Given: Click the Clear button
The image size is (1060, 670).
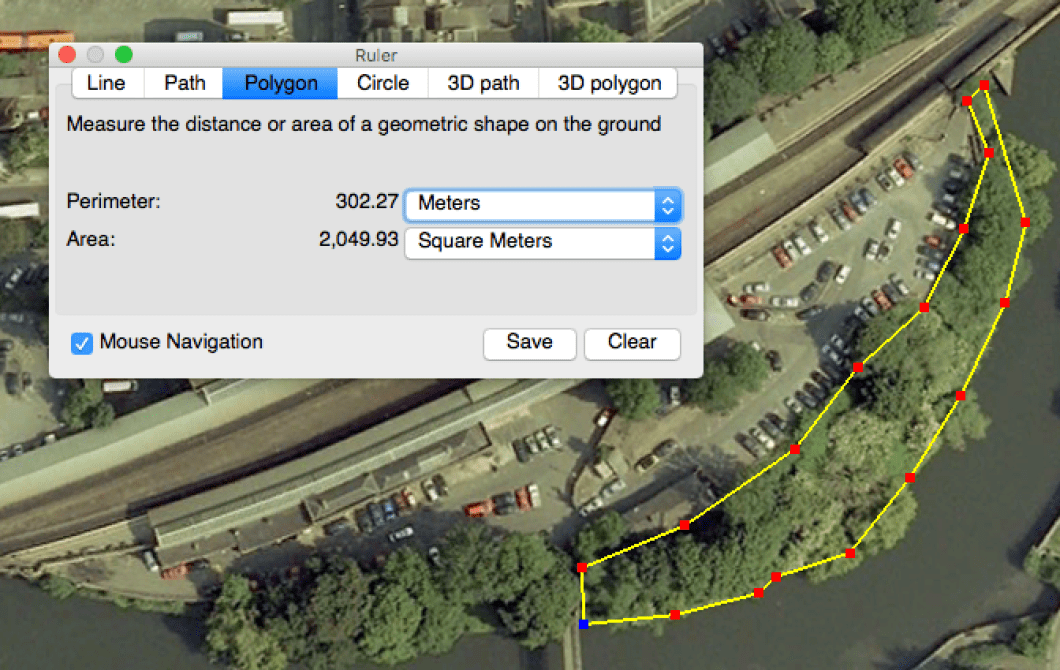Looking at the screenshot, I should click(x=632, y=343).
